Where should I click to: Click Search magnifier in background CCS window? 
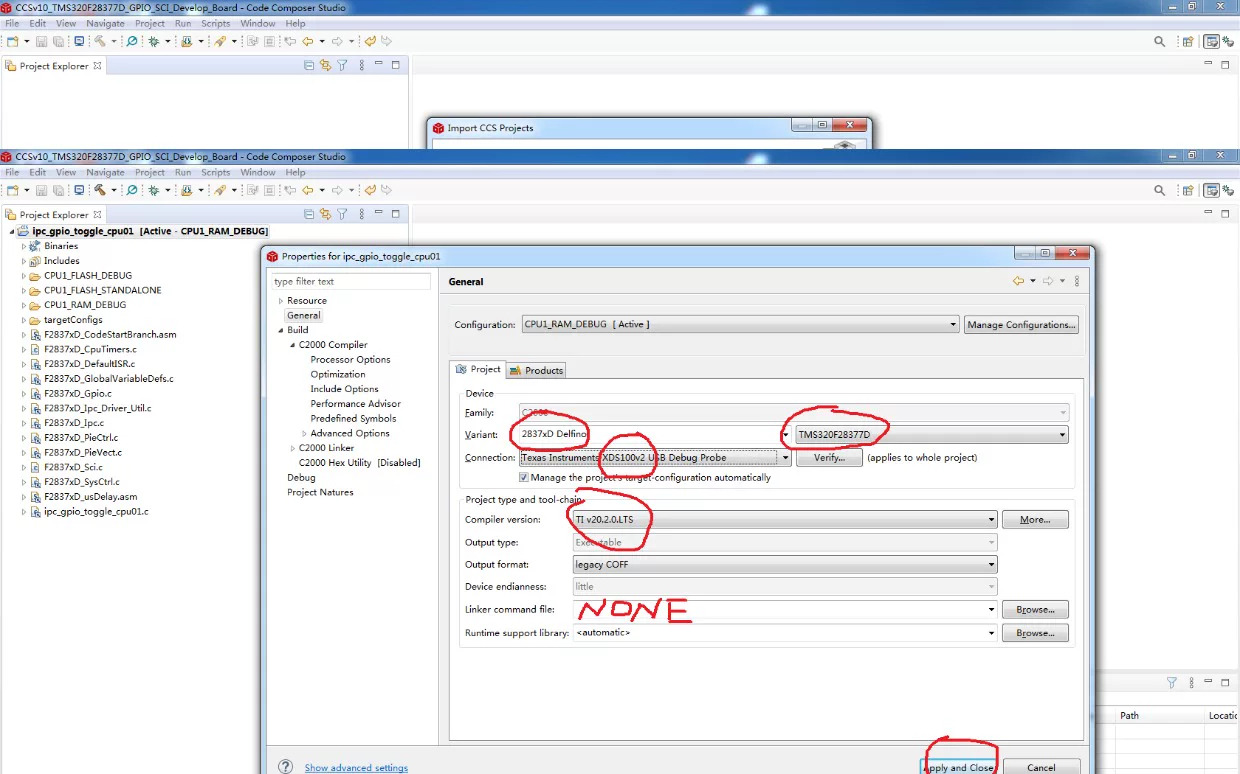[x=1160, y=41]
